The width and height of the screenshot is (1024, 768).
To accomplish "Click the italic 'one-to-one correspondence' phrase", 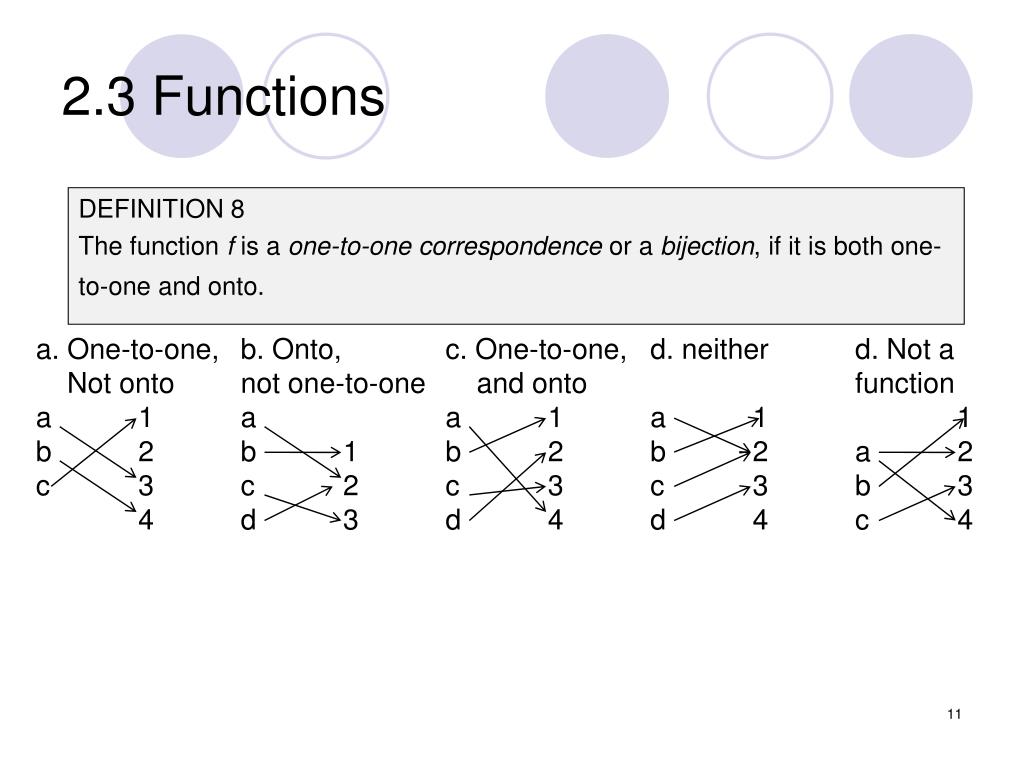I will pyautogui.click(x=445, y=246).
